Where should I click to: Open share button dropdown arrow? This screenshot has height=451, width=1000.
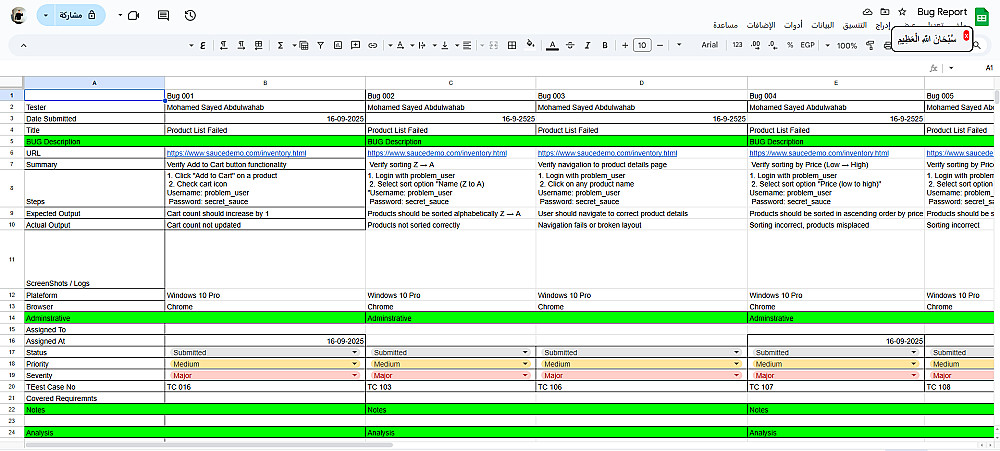pos(46,15)
